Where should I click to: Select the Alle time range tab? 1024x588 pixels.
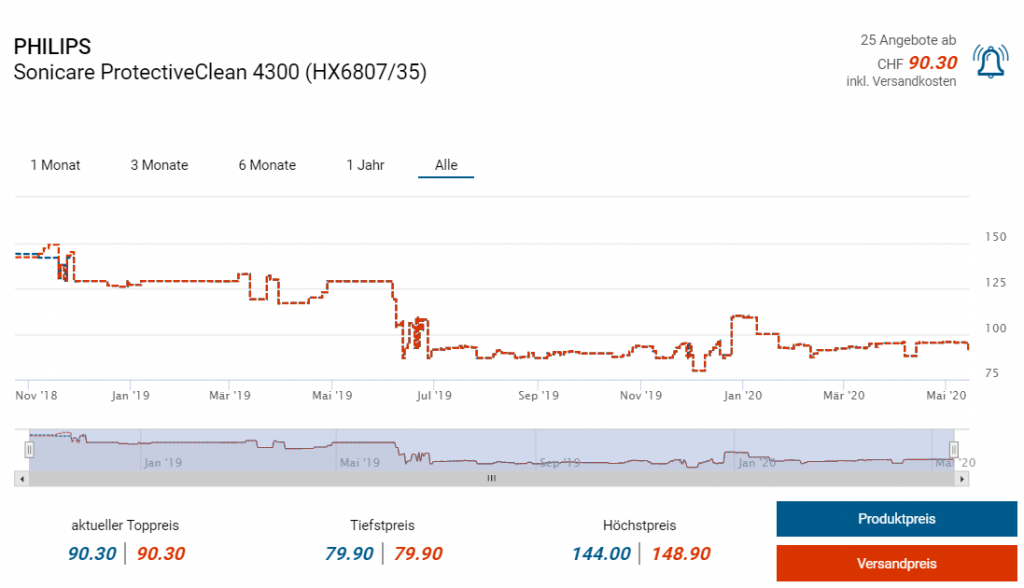446,165
